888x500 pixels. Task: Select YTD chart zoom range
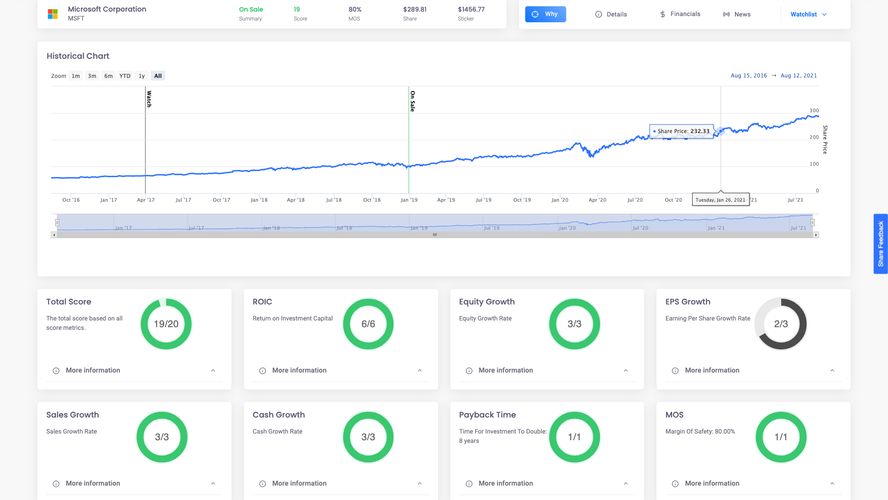(x=125, y=76)
